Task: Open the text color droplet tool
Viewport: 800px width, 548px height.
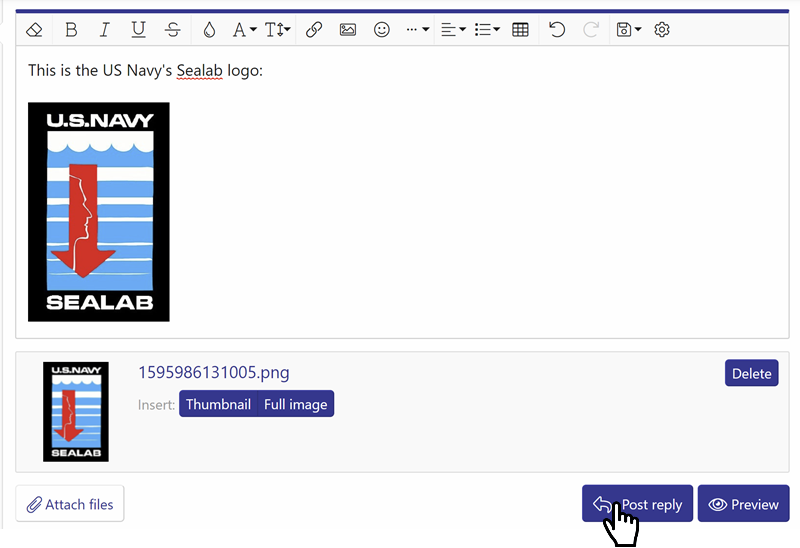Action: (x=209, y=30)
